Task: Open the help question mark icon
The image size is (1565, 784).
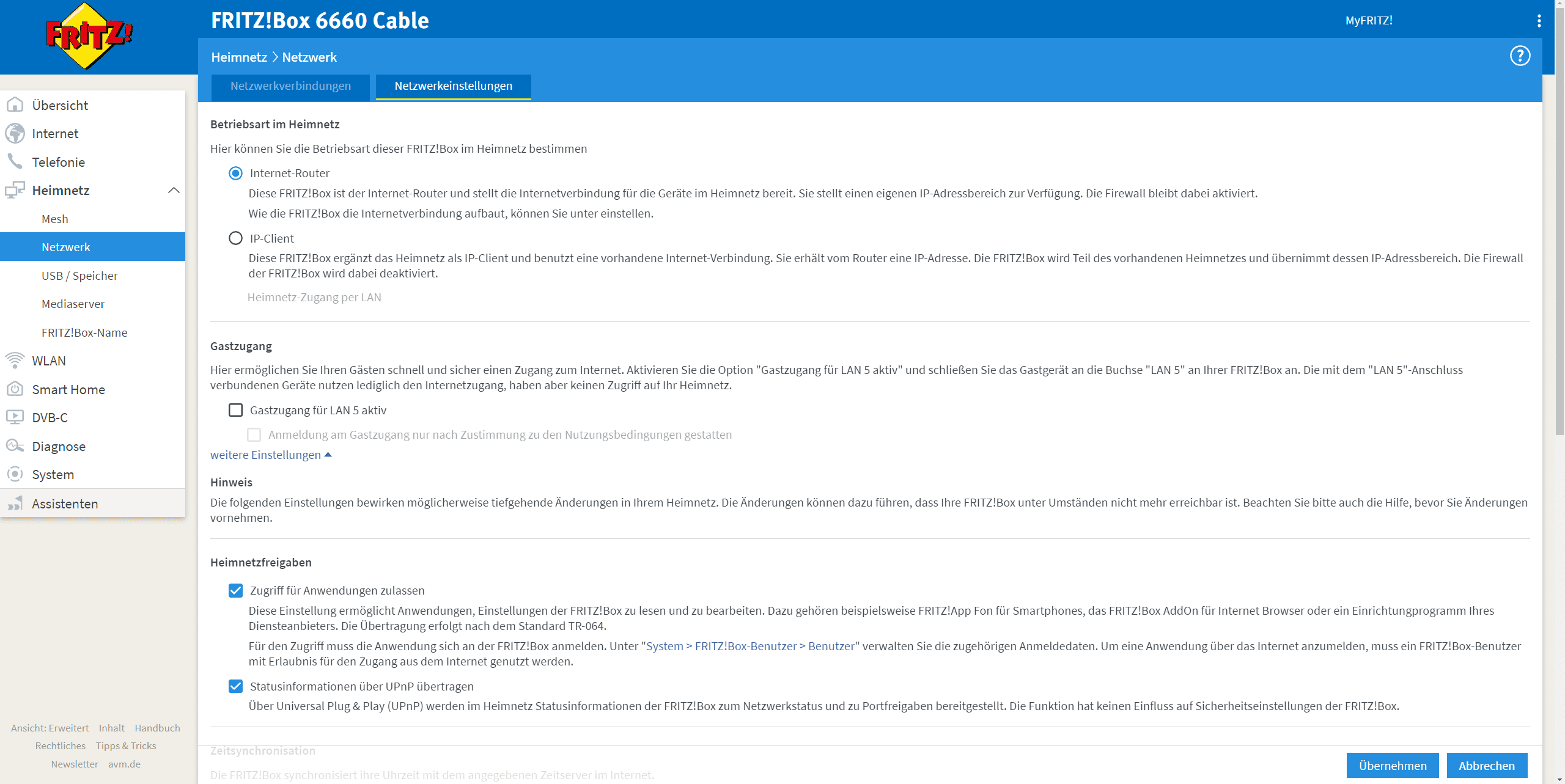Action: 1520,56
